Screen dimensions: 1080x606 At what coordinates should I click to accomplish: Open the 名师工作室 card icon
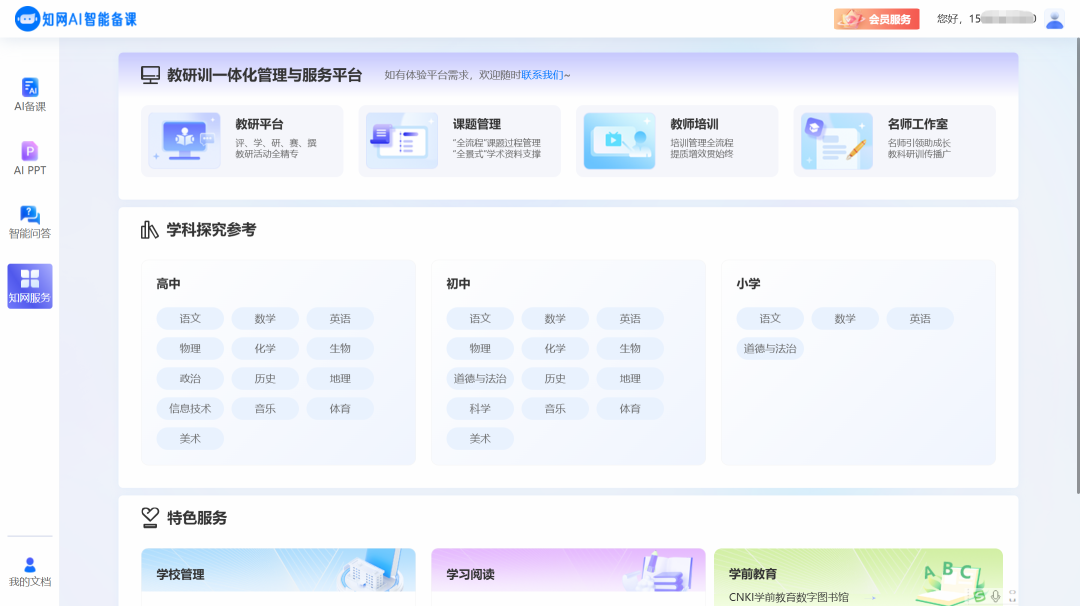(x=837, y=140)
